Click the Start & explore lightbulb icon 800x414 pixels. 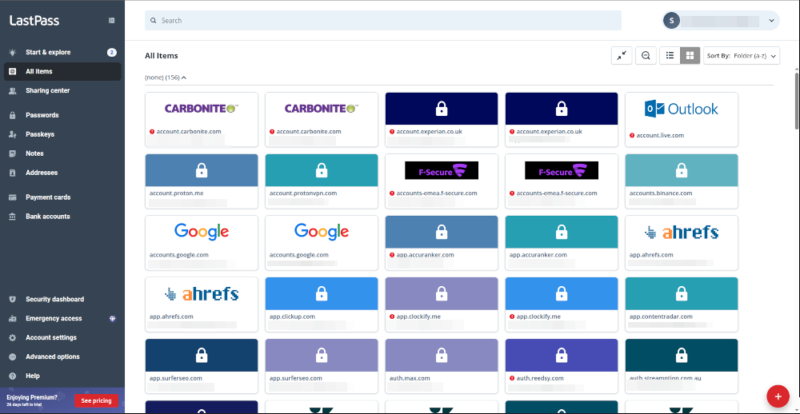tap(12, 53)
